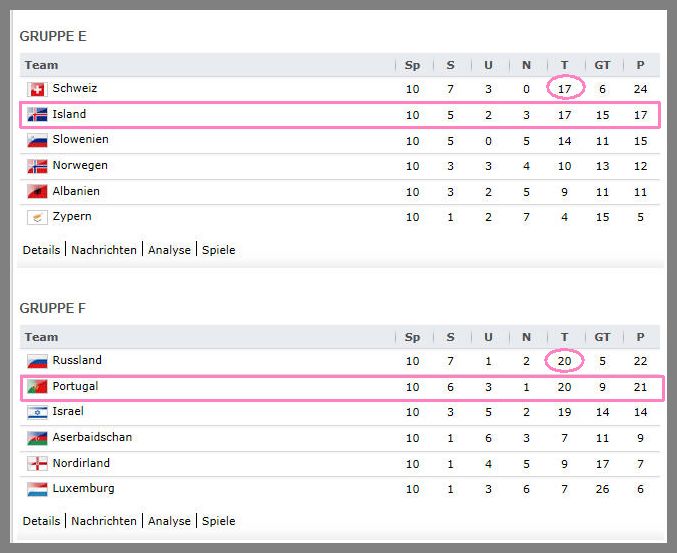Click the Team column header in Gruppe F
The width and height of the screenshot is (677, 553).
coord(41,337)
